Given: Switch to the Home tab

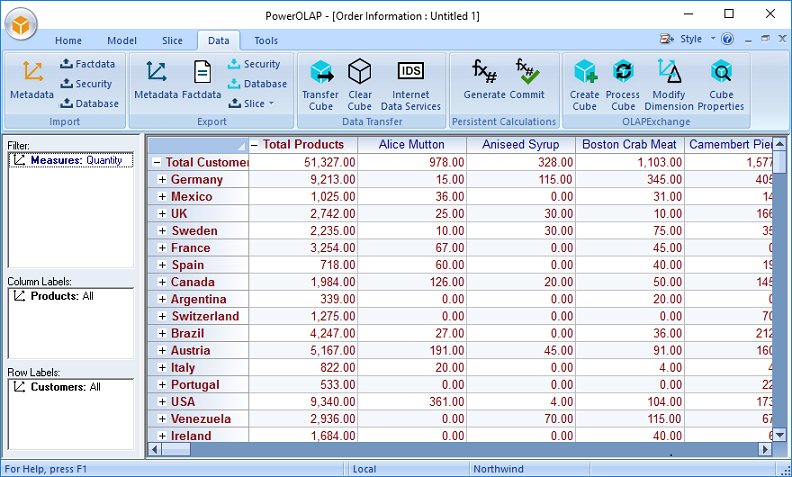Looking at the screenshot, I should tap(68, 40).
